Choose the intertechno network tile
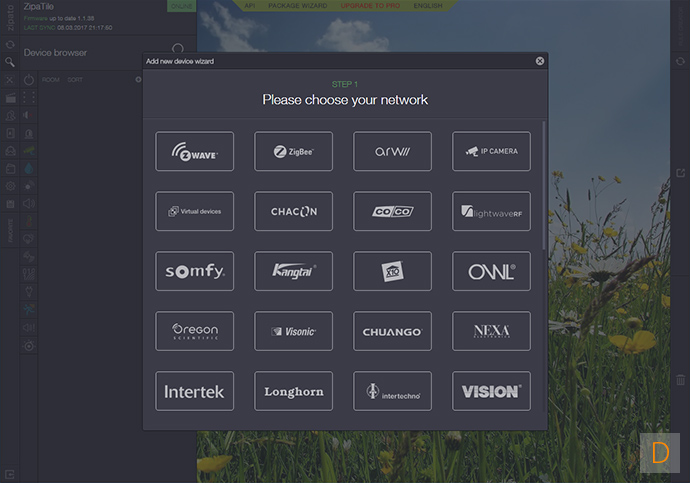 click(393, 391)
